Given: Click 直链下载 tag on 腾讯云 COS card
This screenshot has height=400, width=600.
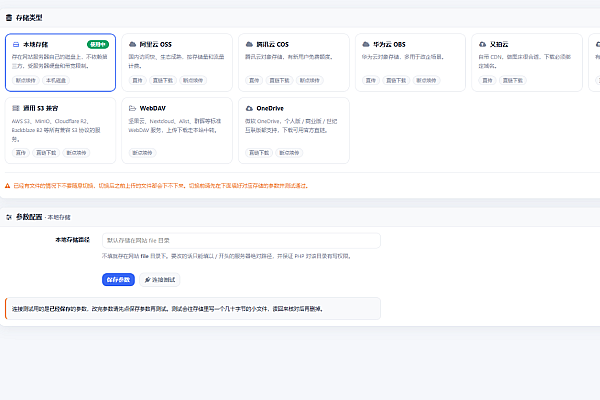Looking at the screenshot, I should point(279,80).
